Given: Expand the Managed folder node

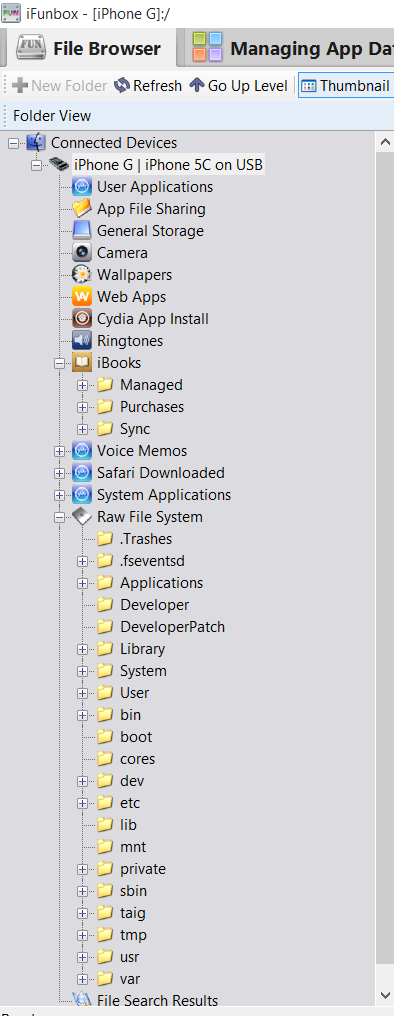Looking at the screenshot, I should coord(82,386).
